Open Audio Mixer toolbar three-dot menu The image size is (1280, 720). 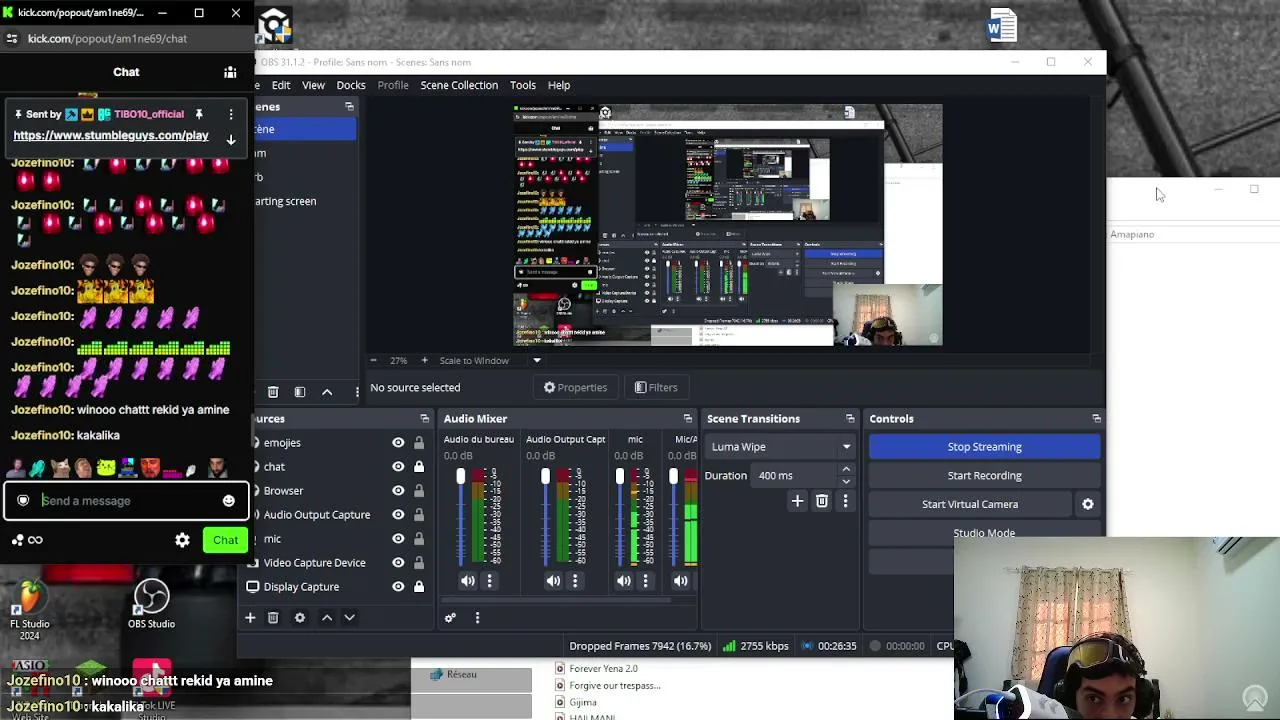click(477, 618)
